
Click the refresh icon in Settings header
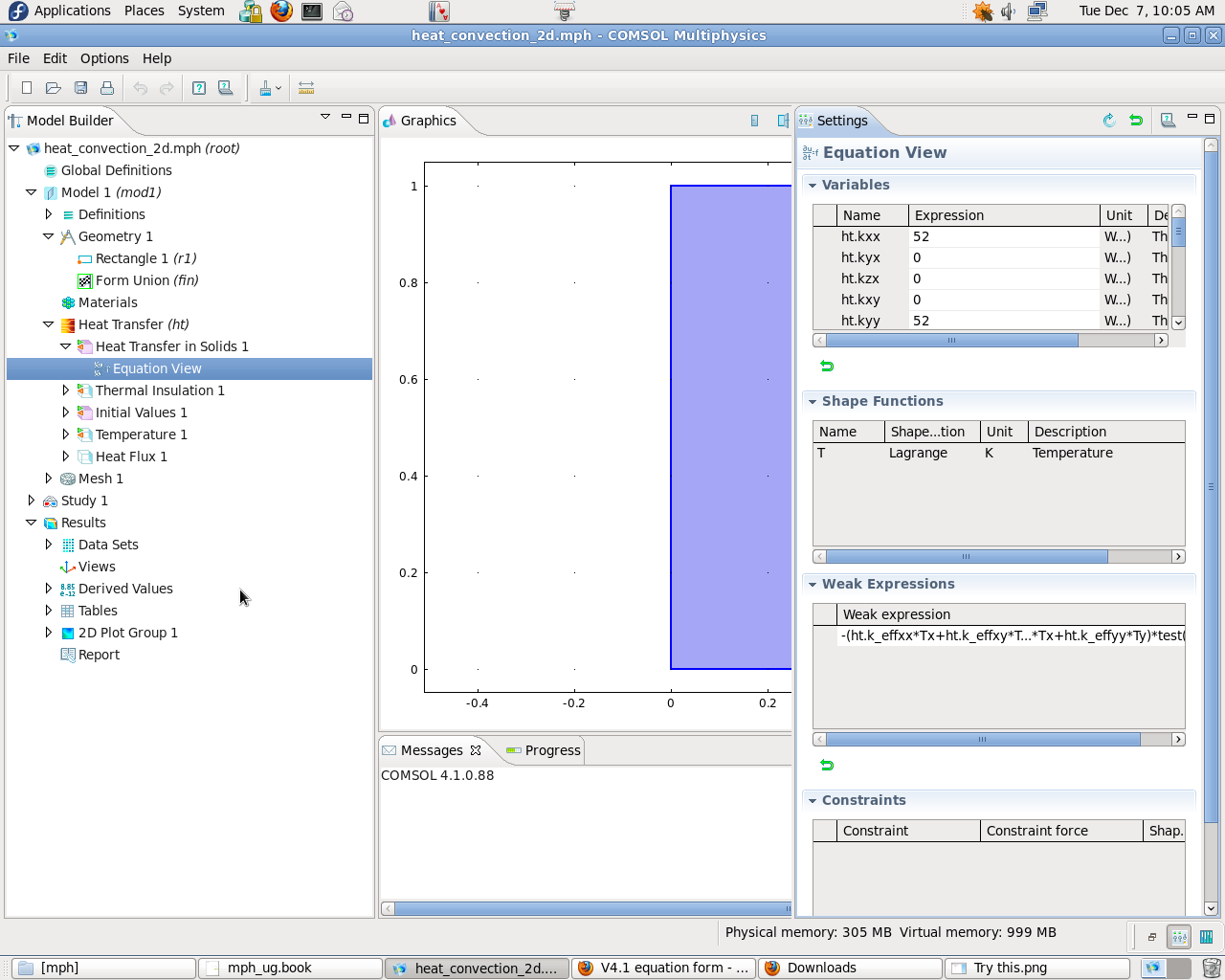[1109, 121]
